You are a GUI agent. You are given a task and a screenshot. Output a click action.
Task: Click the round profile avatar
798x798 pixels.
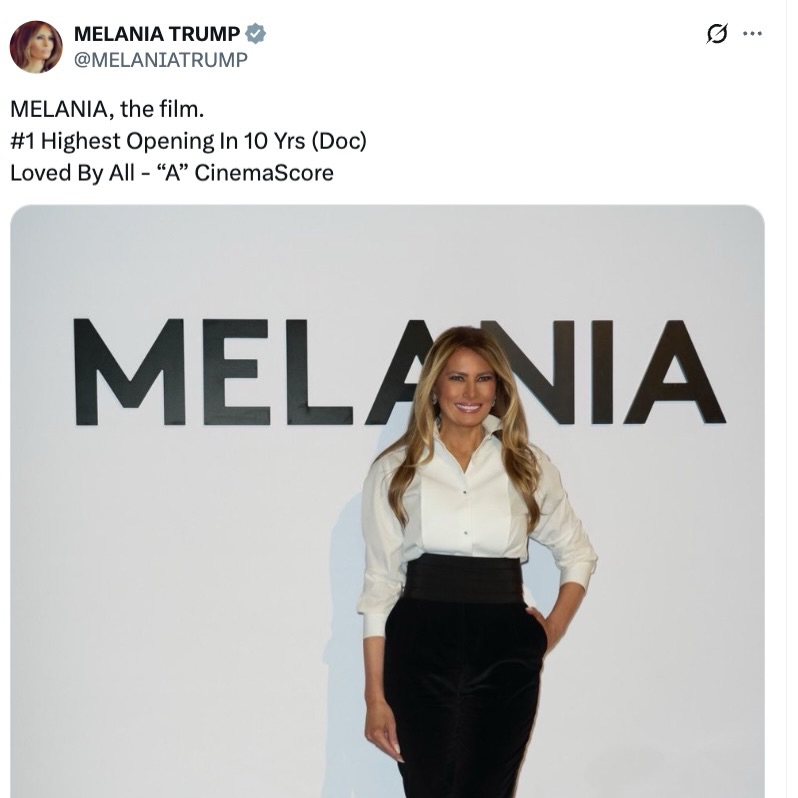tap(36, 47)
